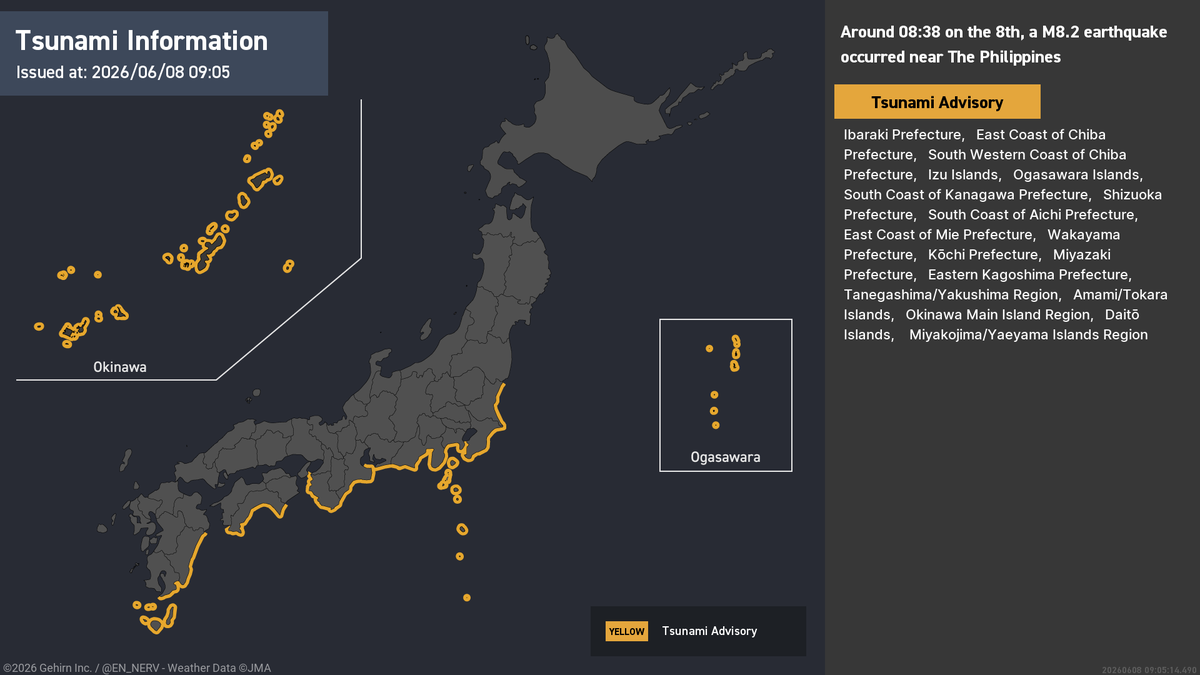Click the YELLOW legend badge
This screenshot has height=675, width=1200.
(x=627, y=631)
